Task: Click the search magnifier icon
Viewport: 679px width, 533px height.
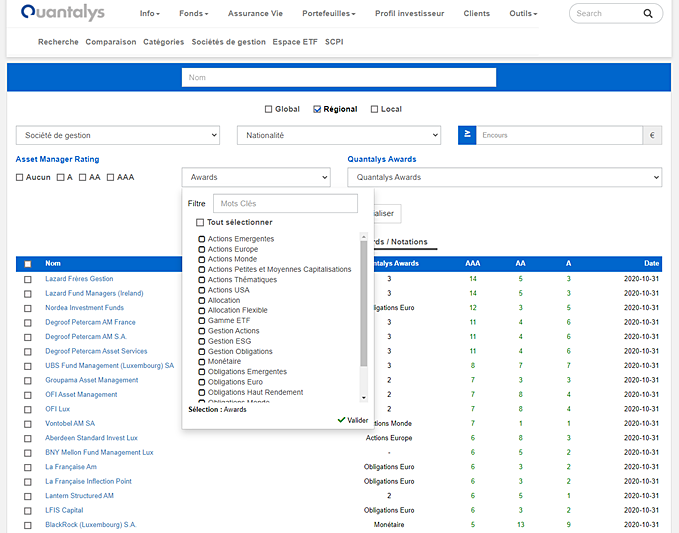Action: coord(648,13)
